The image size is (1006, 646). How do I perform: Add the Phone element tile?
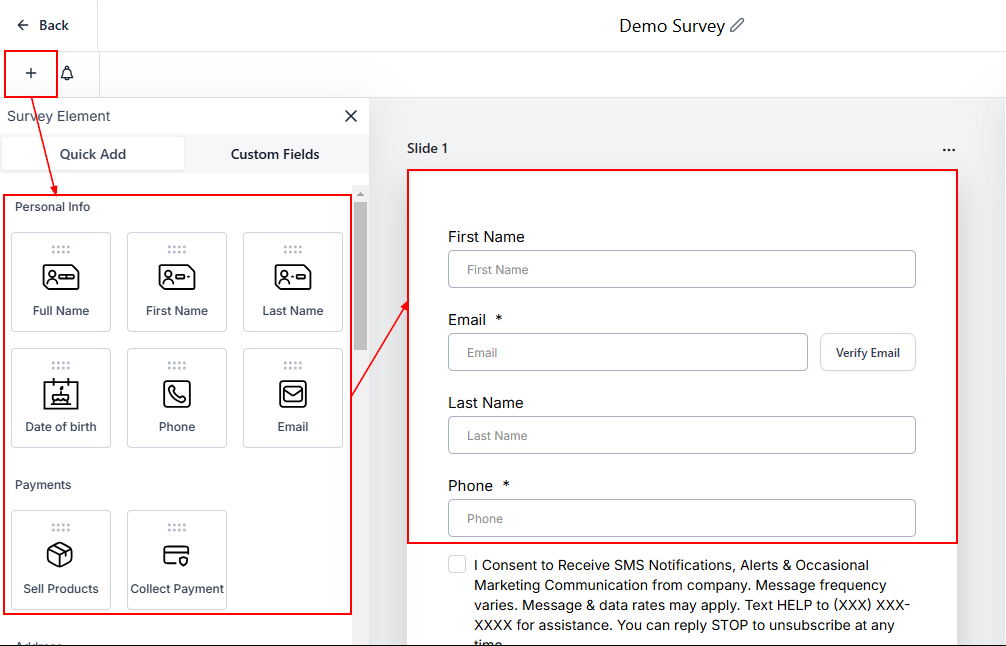[177, 398]
